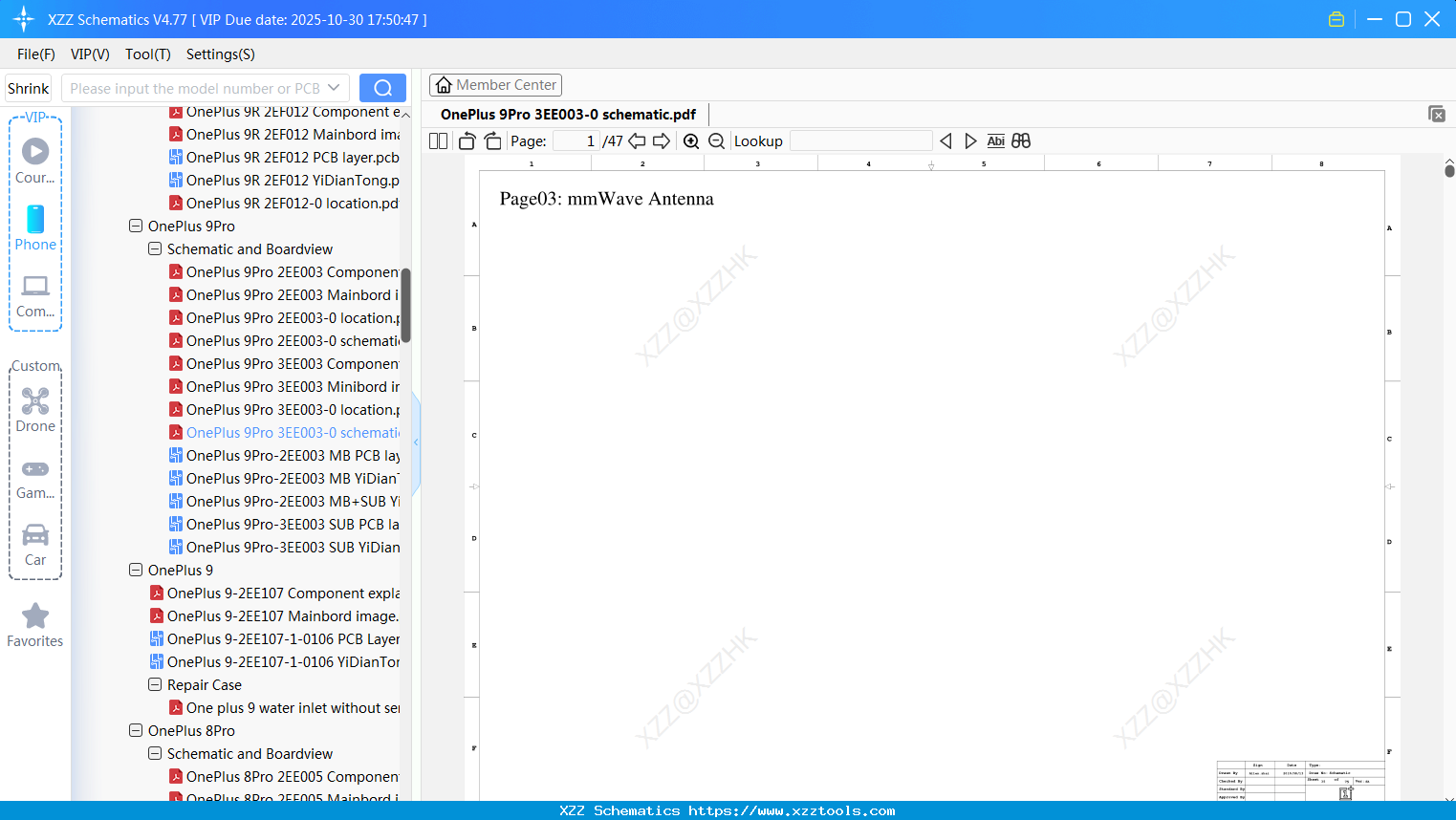Screen dimensions: 1456x820
Task: Click the page number input box
Action: 576,140
